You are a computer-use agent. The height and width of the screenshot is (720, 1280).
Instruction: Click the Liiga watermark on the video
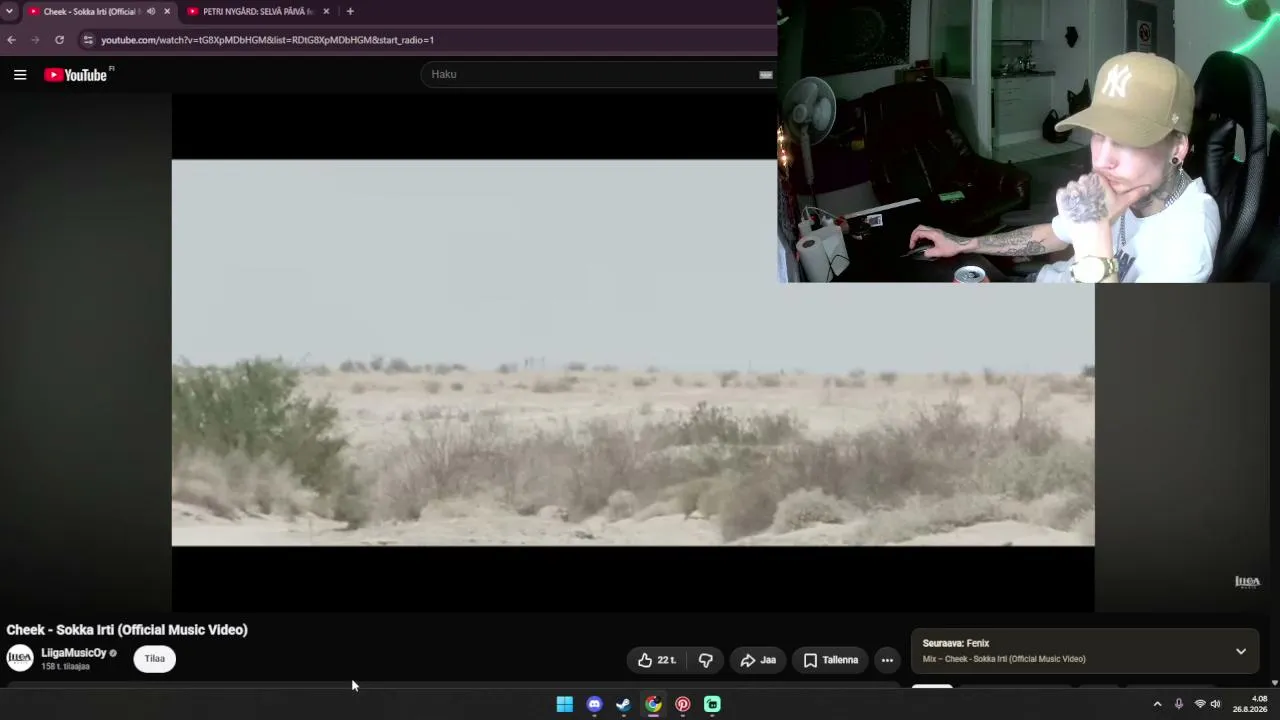tap(1247, 581)
